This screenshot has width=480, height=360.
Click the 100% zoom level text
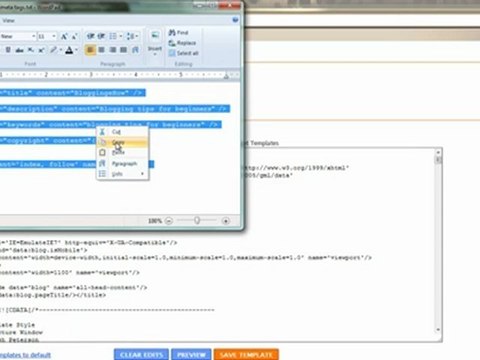pyautogui.click(x=155, y=221)
